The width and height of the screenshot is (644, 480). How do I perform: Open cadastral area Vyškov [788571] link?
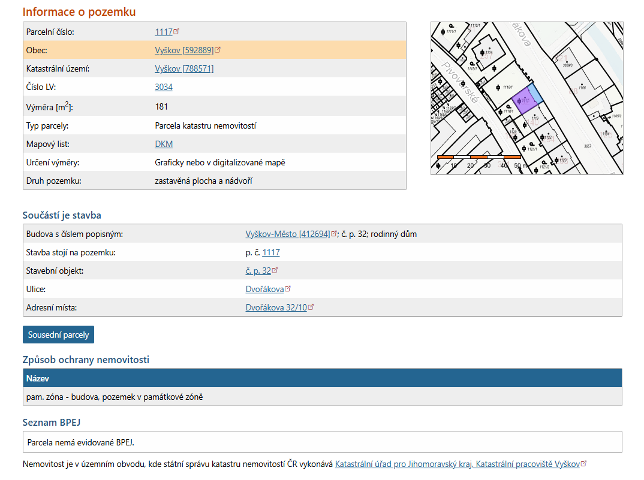[x=184, y=69]
